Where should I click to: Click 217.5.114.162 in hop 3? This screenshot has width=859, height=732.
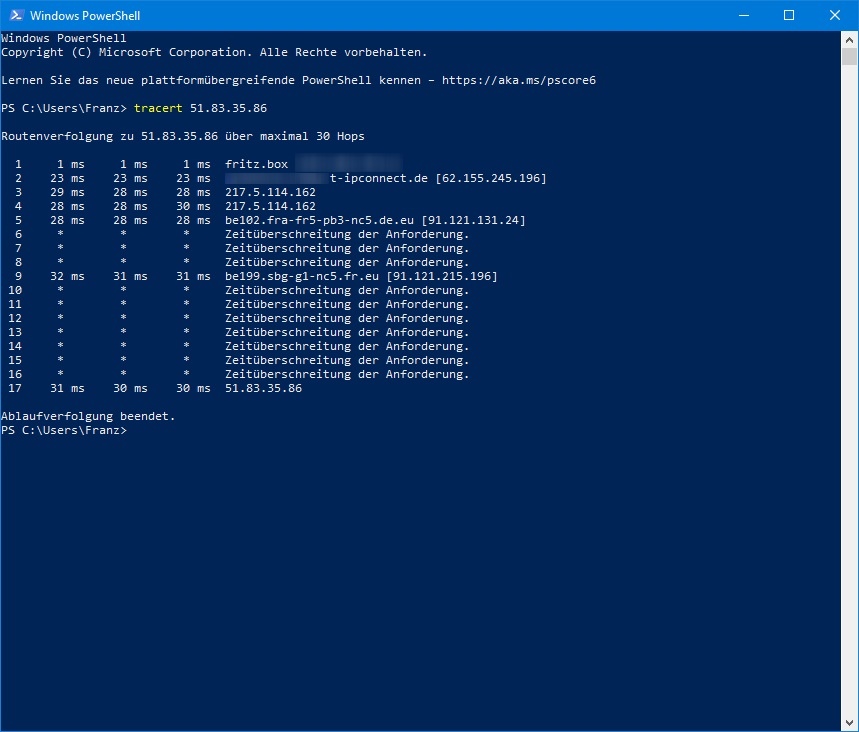pos(271,192)
